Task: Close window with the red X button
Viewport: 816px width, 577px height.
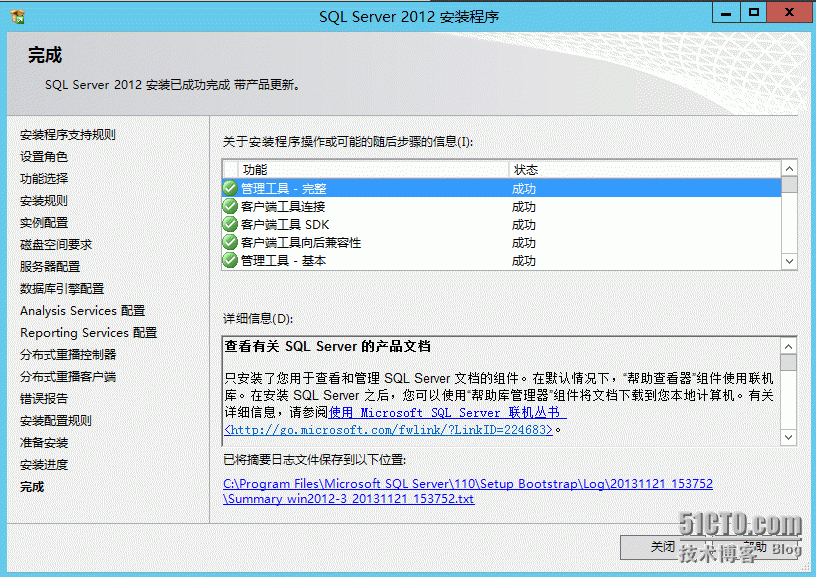Action: point(789,12)
